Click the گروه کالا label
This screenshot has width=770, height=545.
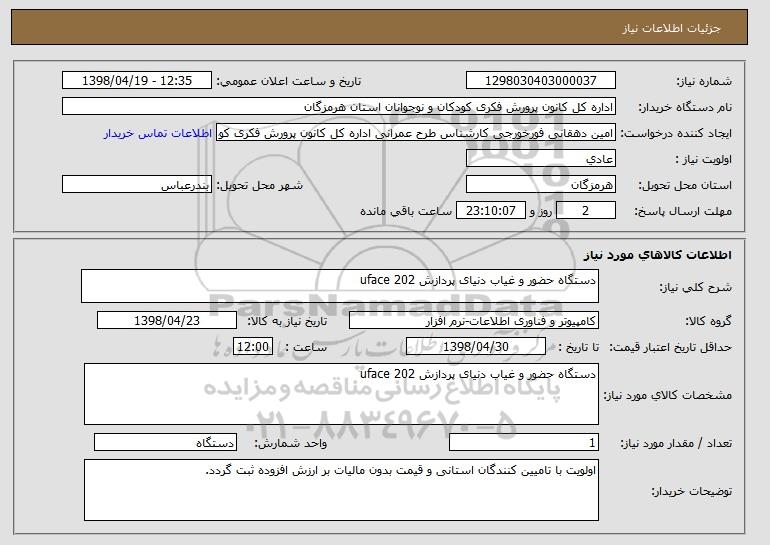[x=708, y=321]
